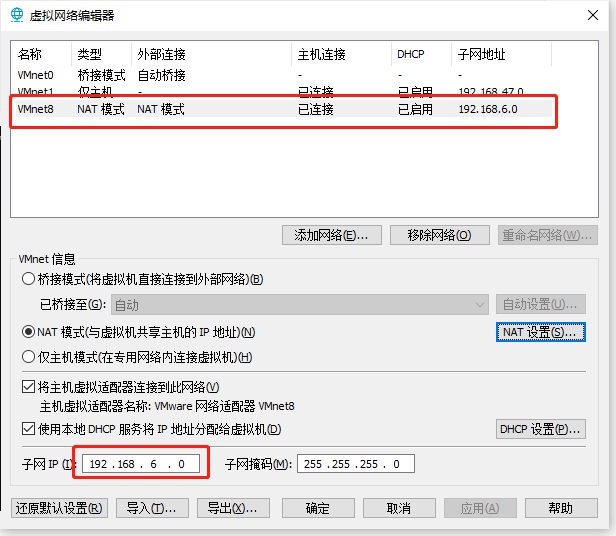
Task: Click 自动桥接 cell in VMnet0 row
Action: pos(161,75)
